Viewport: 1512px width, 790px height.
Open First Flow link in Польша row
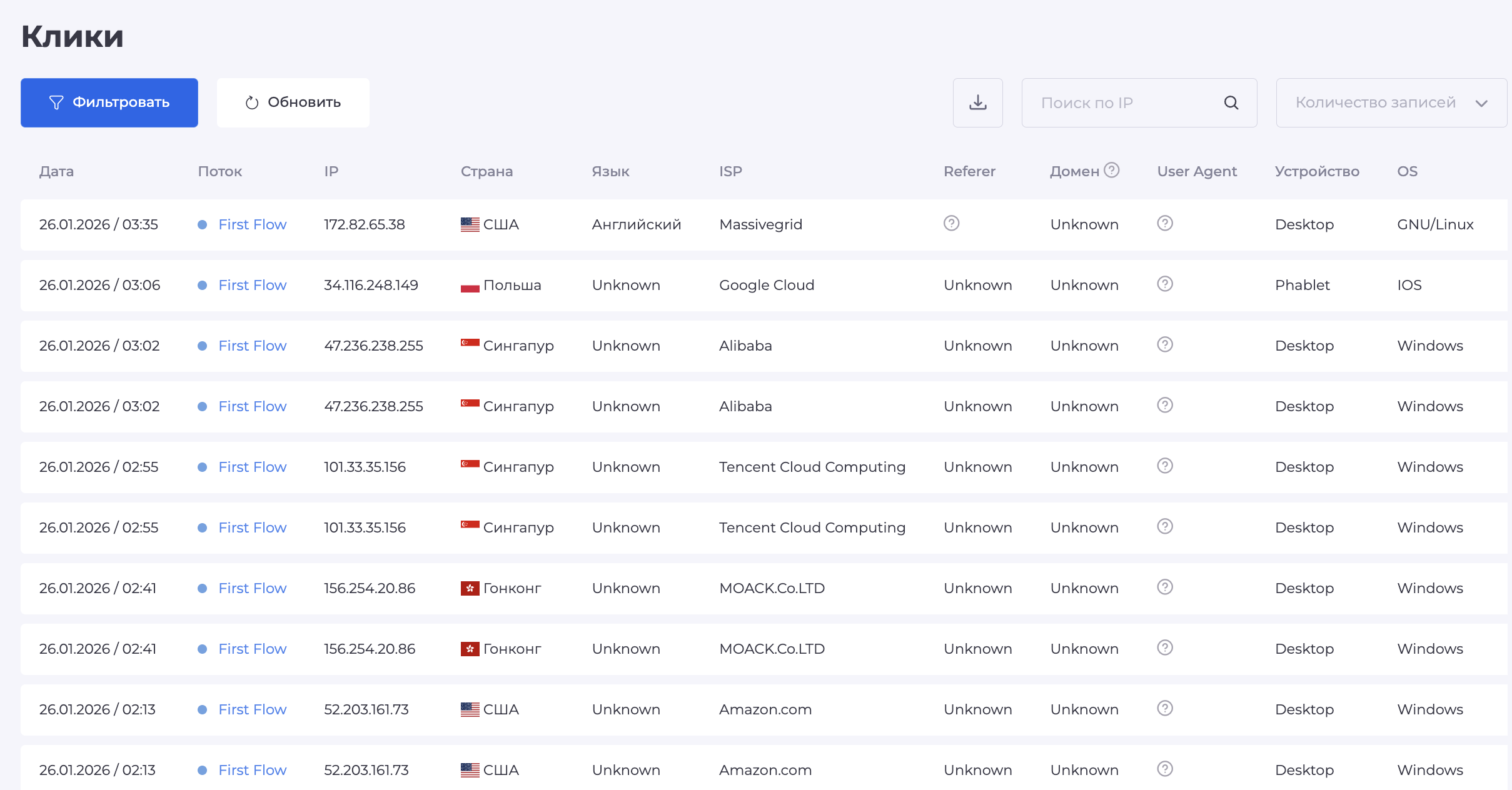(252, 285)
